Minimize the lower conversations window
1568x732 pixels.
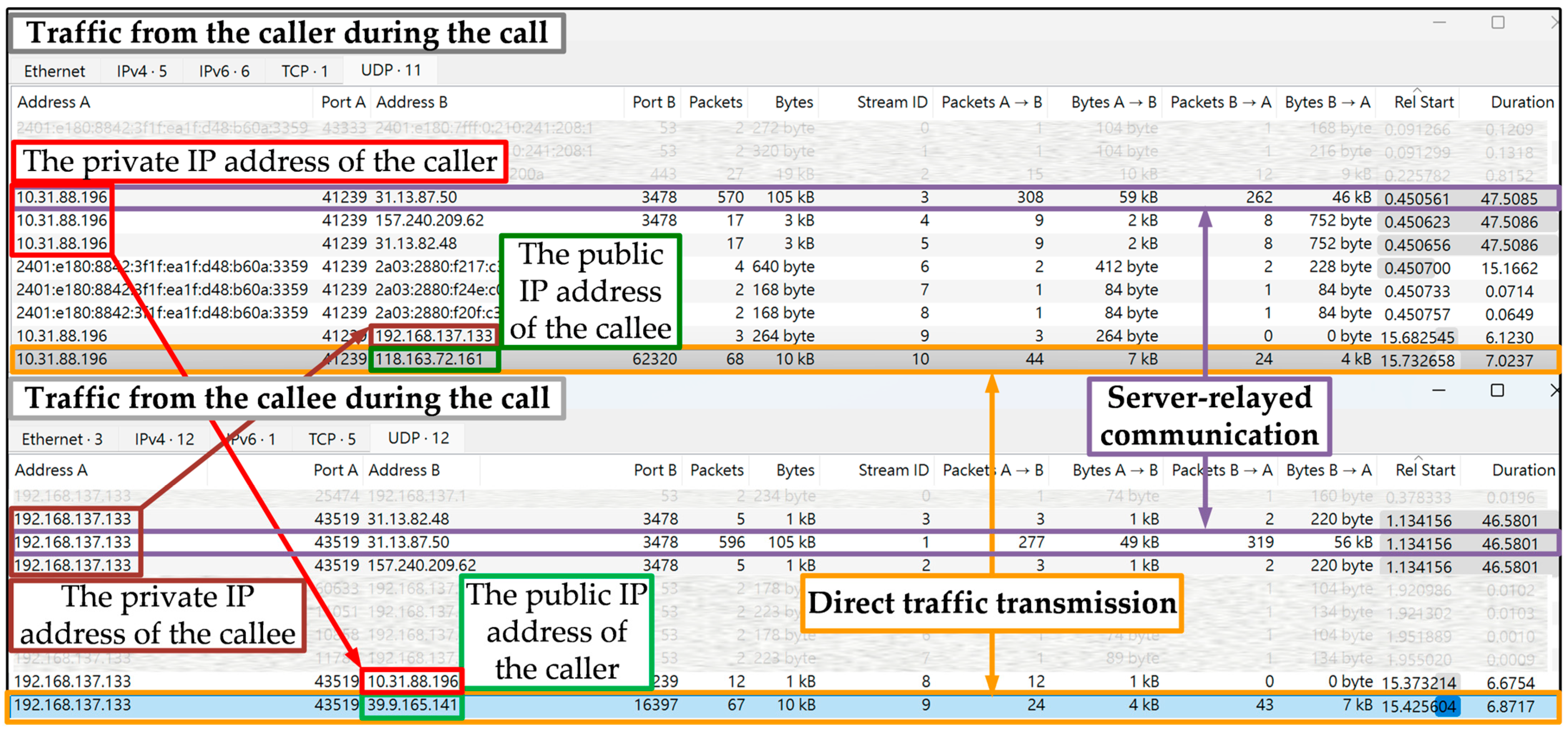tap(1438, 390)
